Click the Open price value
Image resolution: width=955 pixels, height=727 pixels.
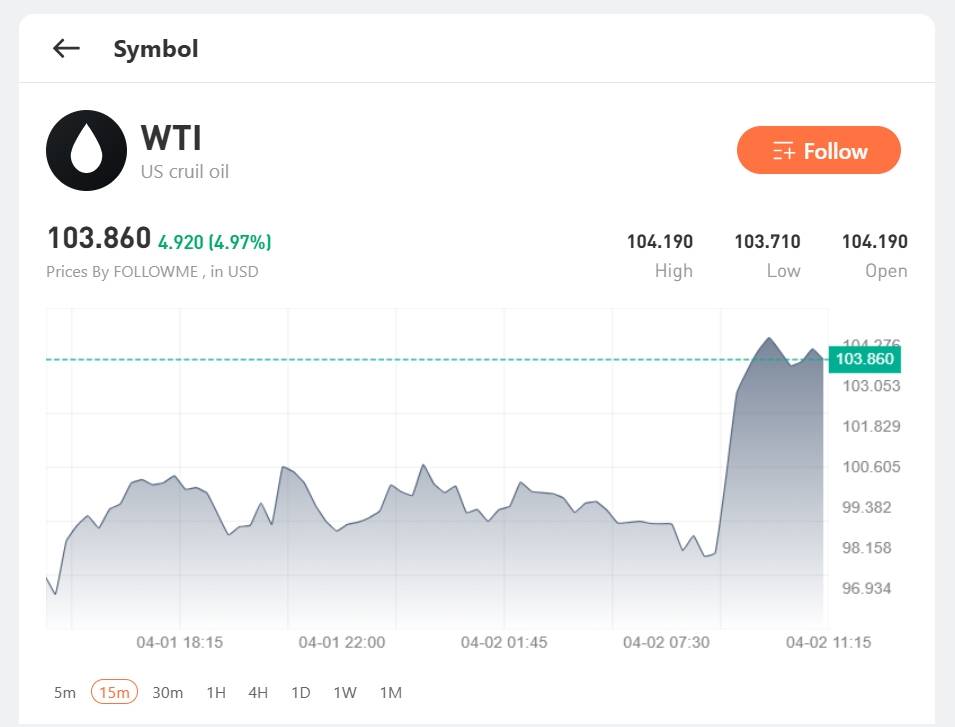[x=874, y=241]
